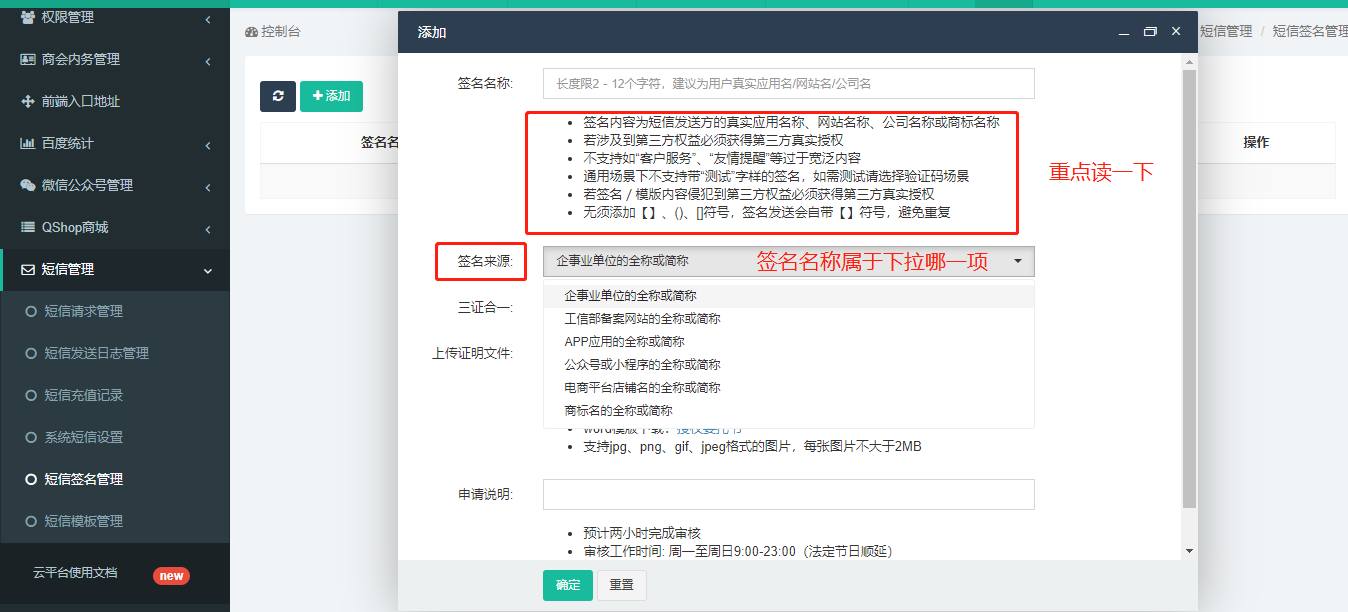Choose 工信部备案网站的全称或简称 option
1348x612 pixels.
[x=642, y=319]
